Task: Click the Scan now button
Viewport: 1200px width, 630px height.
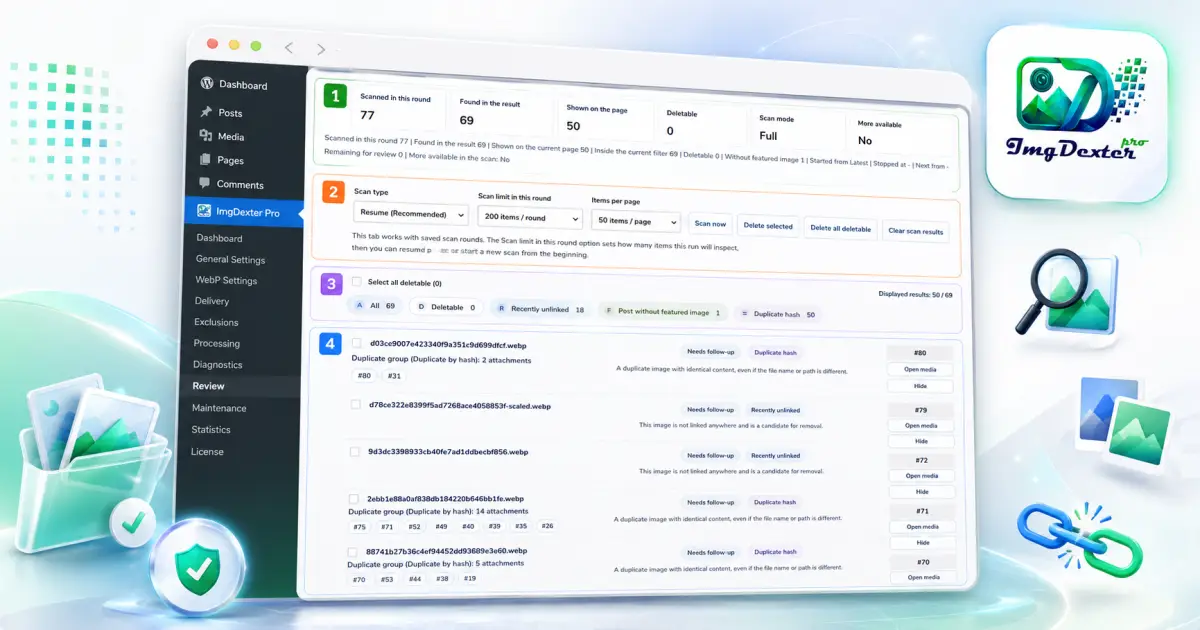Action: [x=711, y=224]
